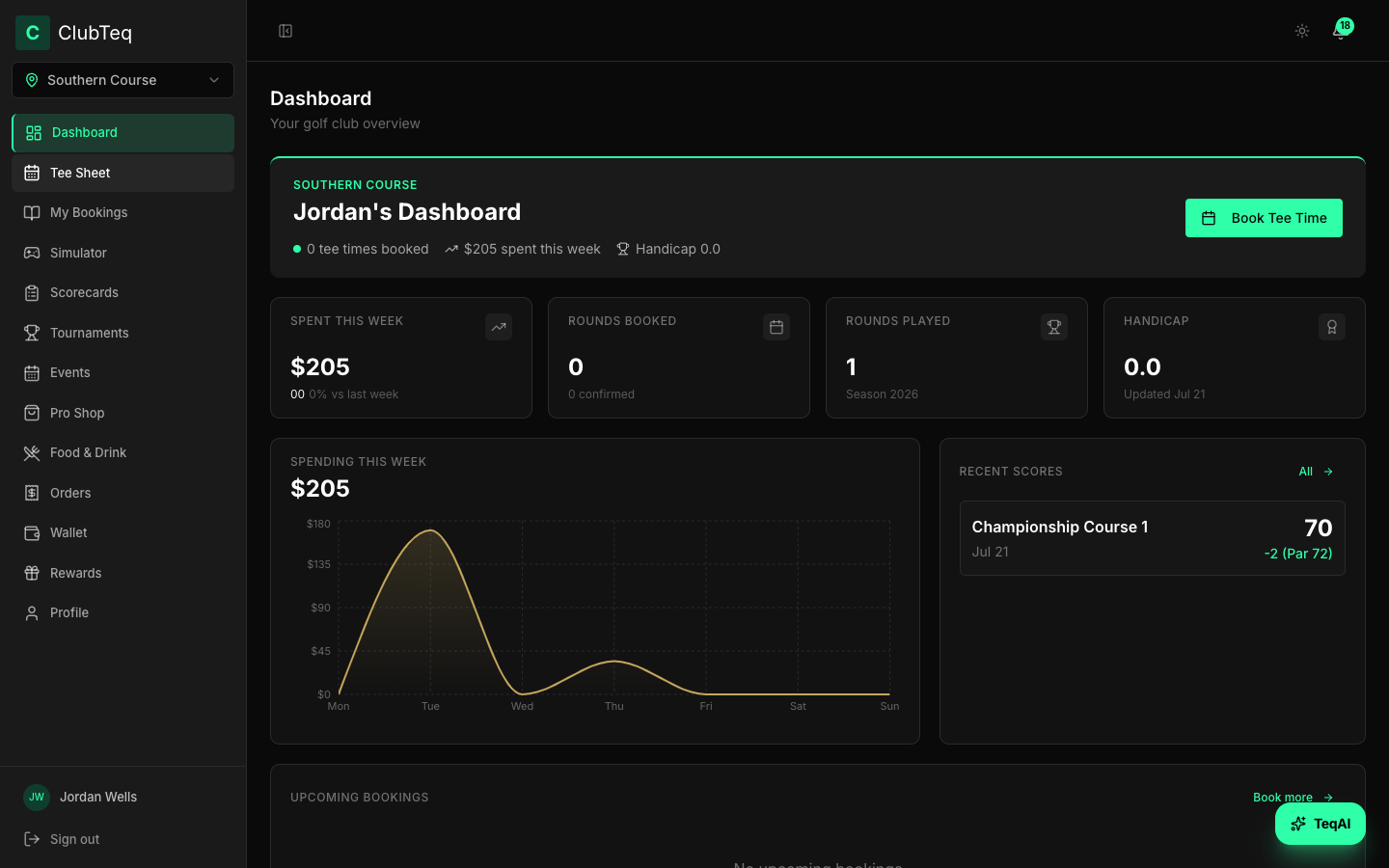Open My Bookings from sidebar
This screenshot has width=1389, height=868.
[123, 212]
